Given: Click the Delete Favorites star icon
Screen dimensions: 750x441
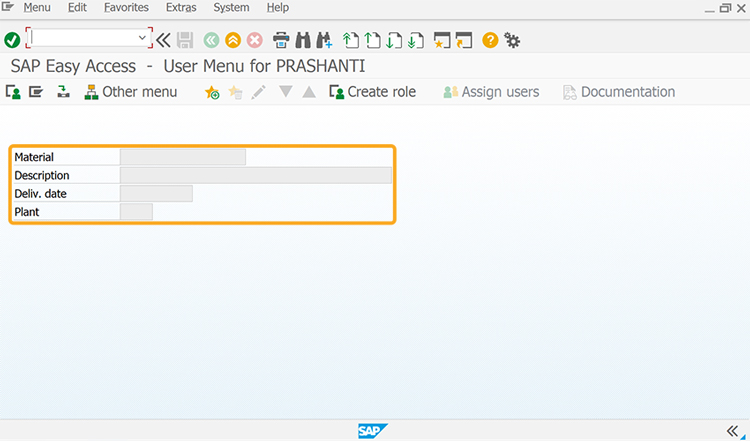Looking at the screenshot, I should [x=235, y=92].
